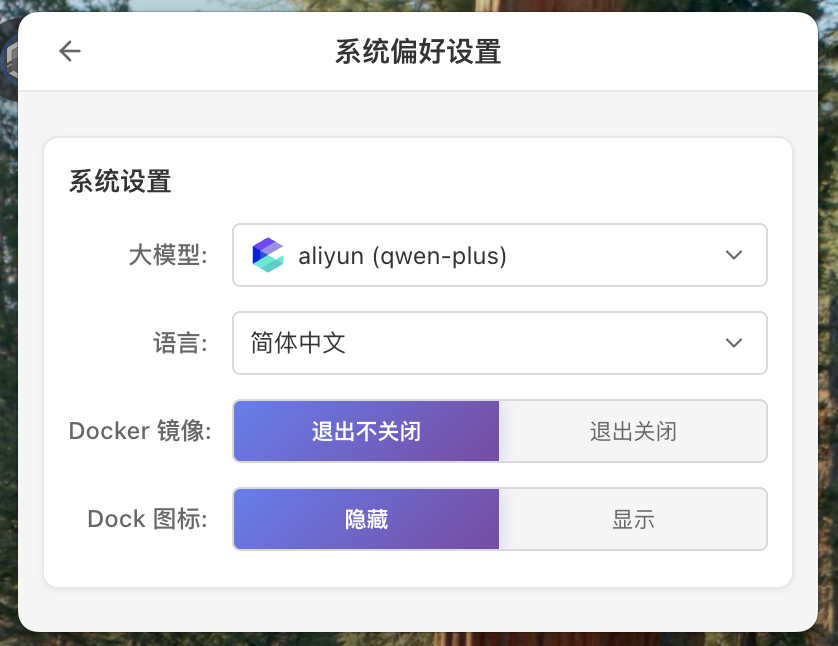Switch Docker 镜像 to 退出关闭

click(x=633, y=431)
